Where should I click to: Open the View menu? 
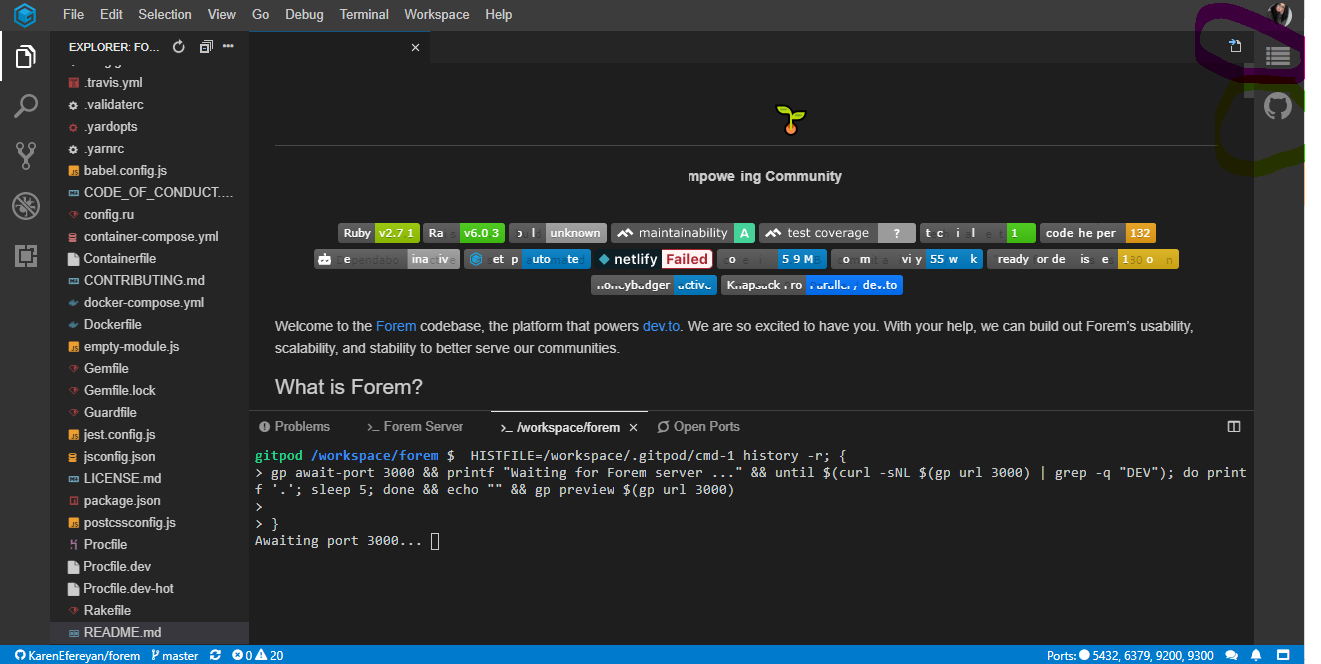coord(222,14)
